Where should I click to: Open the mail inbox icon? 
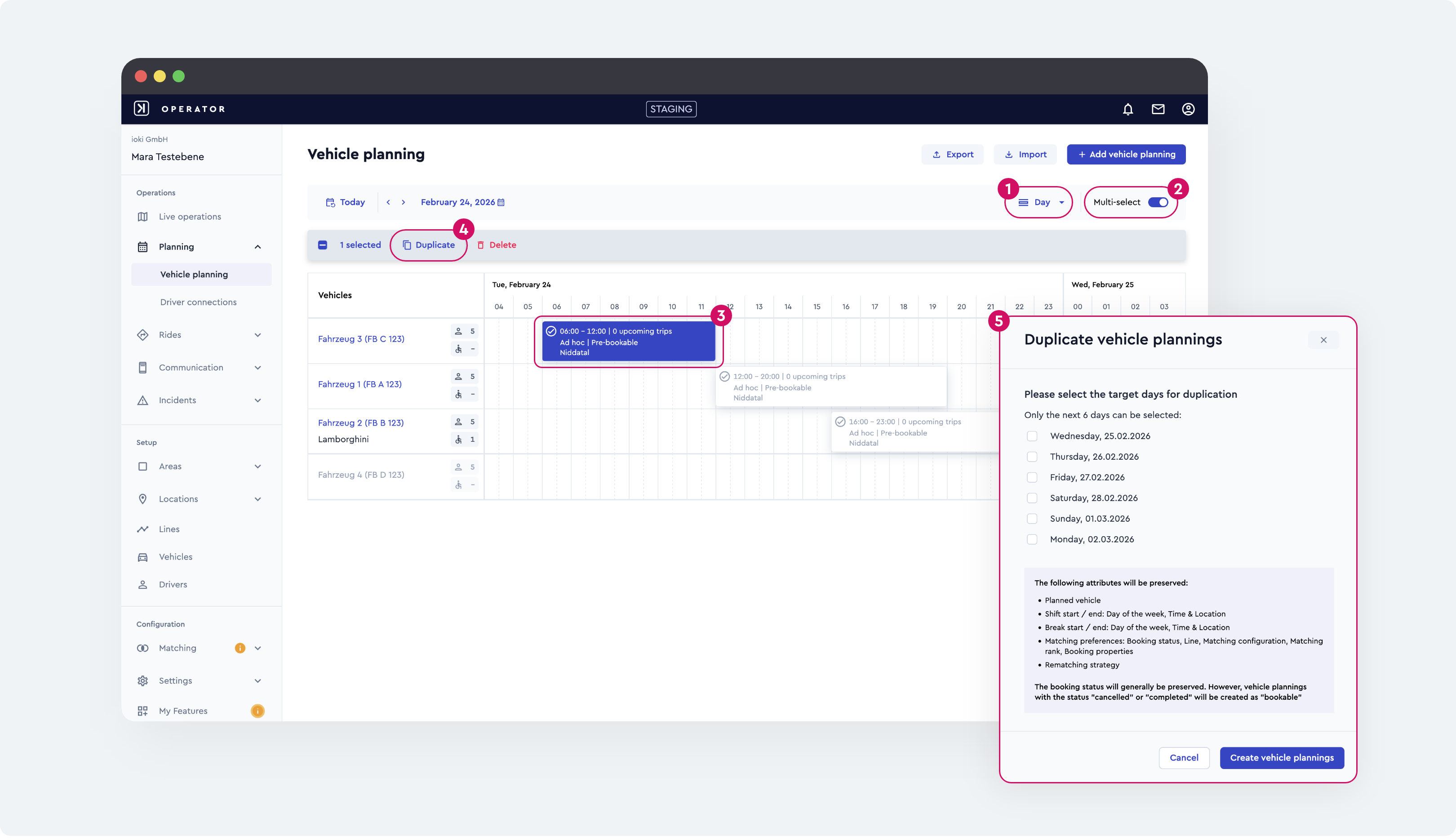(x=1158, y=109)
